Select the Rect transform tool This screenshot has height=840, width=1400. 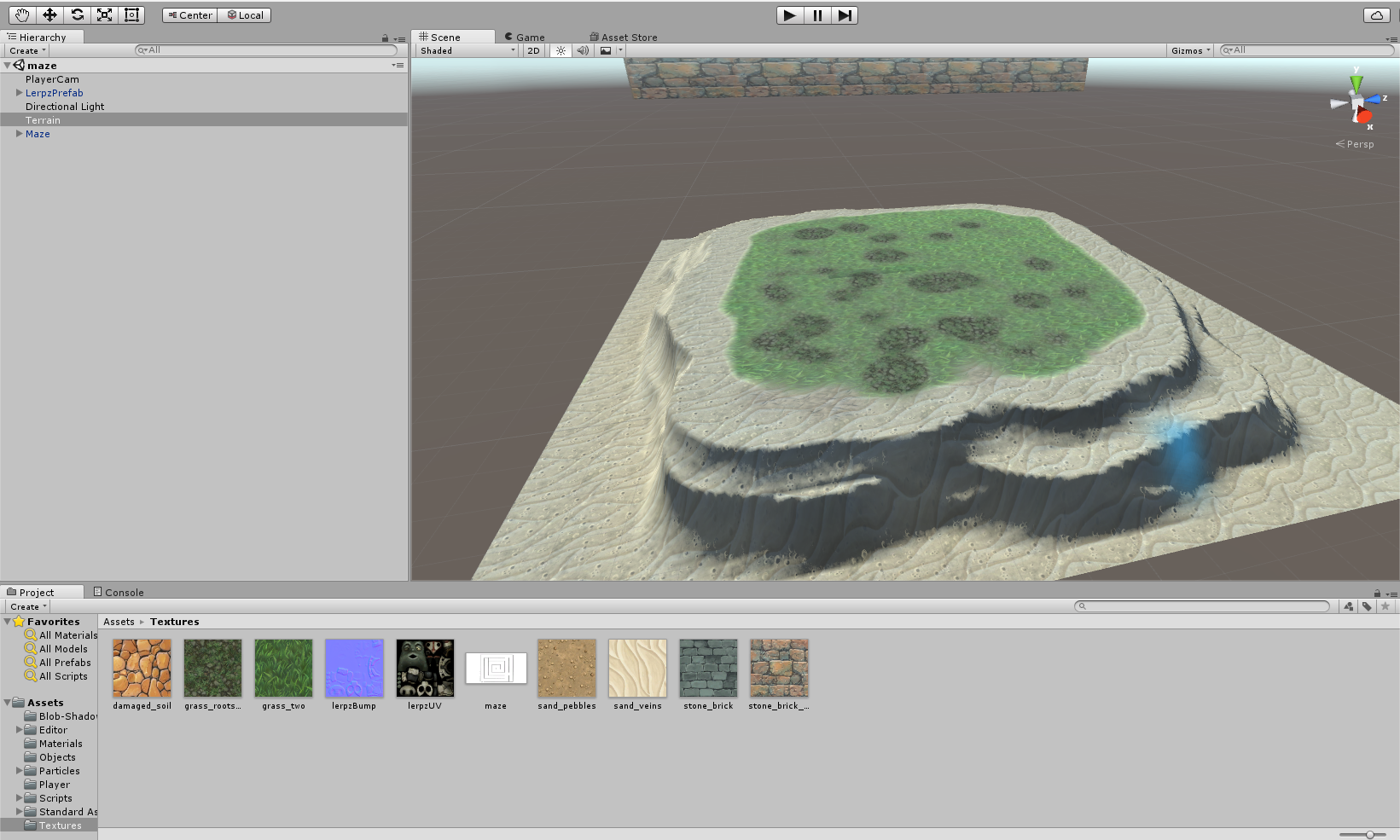pos(131,15)
